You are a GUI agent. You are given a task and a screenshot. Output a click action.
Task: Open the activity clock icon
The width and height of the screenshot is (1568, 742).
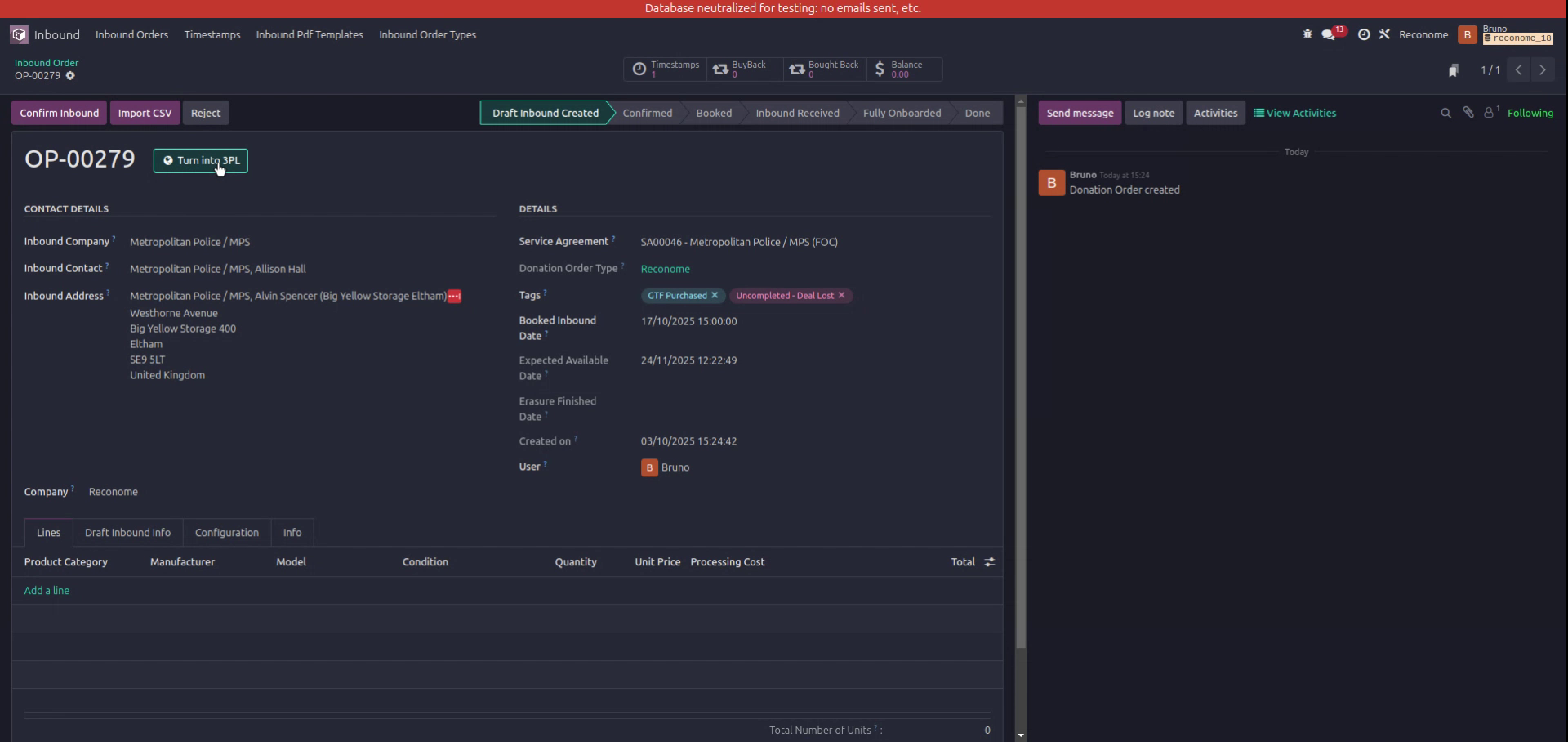click(x=1364, y=34)
